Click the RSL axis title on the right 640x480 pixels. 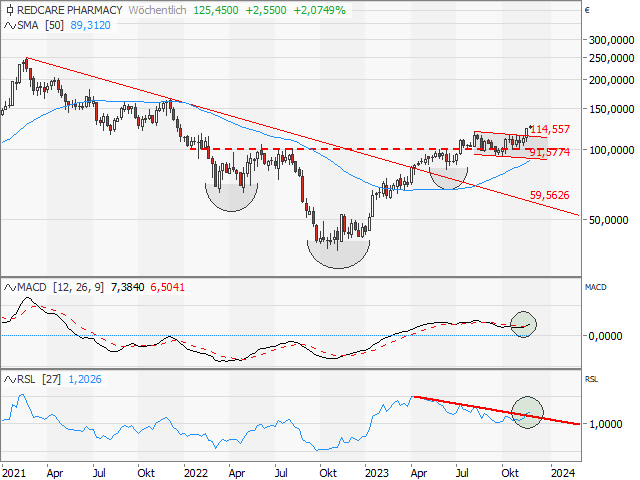(x=591, y=380)
